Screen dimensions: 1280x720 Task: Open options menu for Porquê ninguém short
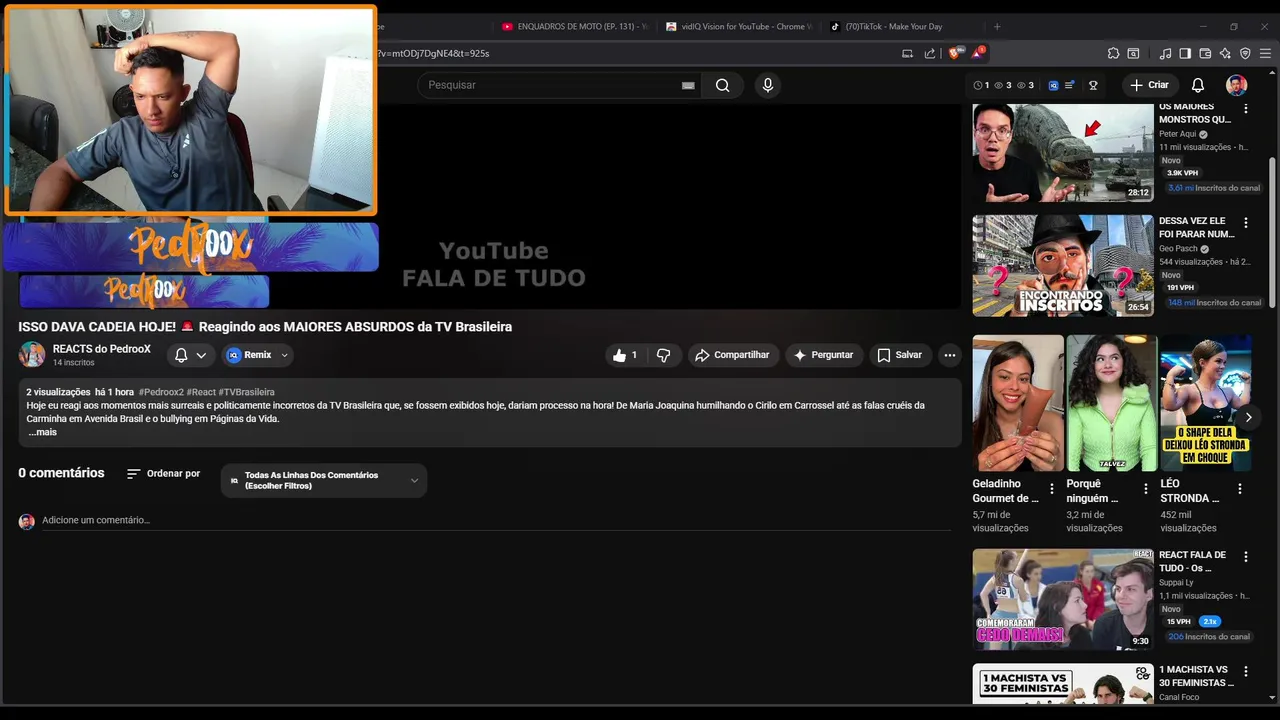pos(1146,489)
